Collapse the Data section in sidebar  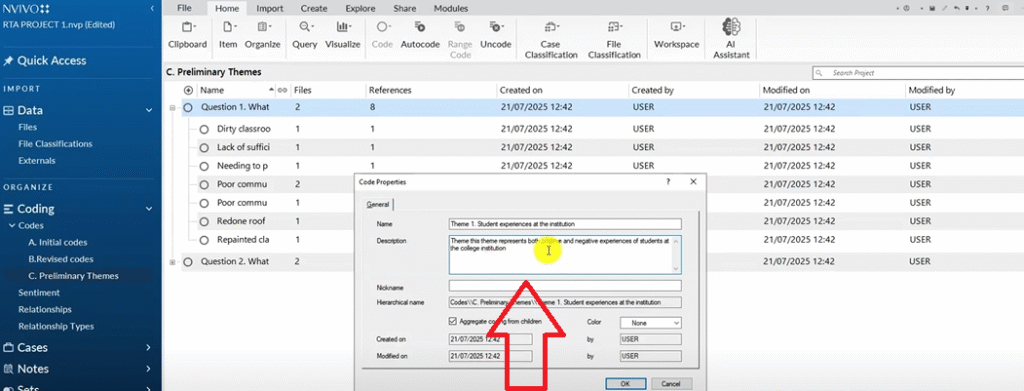tap(150, 111)
